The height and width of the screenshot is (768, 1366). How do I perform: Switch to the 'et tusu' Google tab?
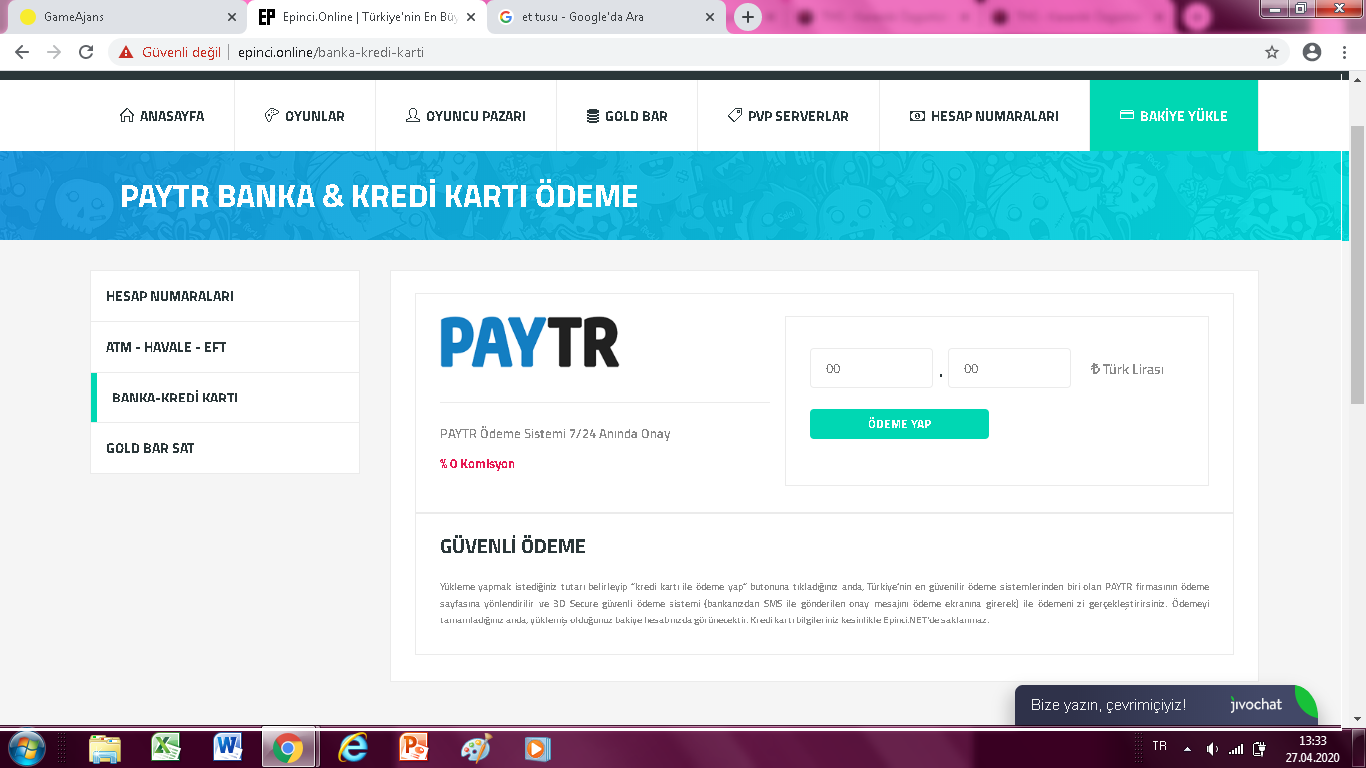click(x=605, y=17)
